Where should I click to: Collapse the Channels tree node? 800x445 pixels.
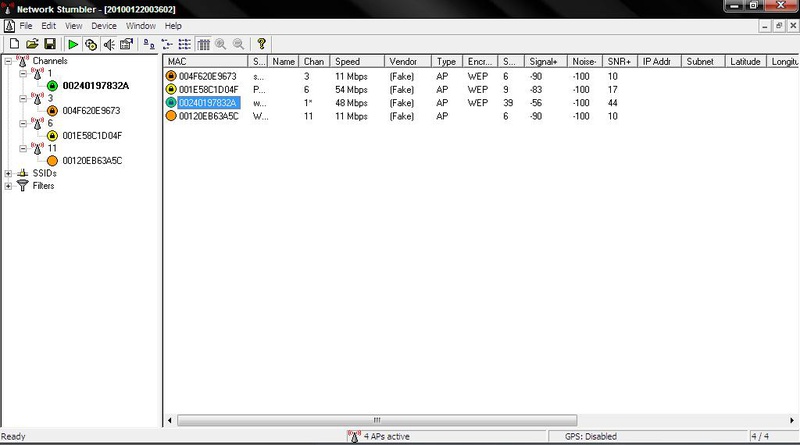[x=8, y=61]
